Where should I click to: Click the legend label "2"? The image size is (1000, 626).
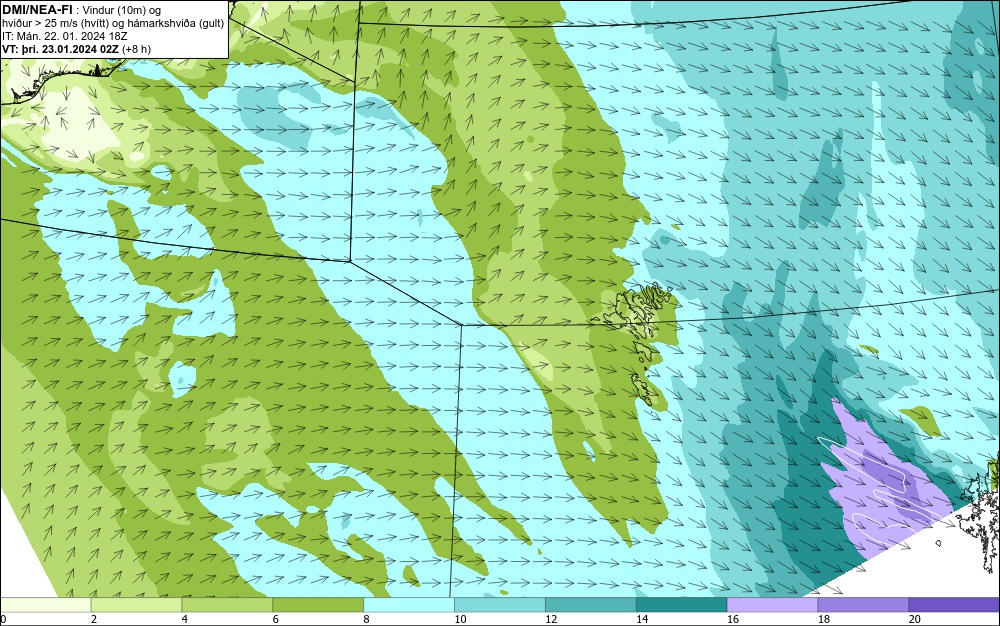(94, 619)
